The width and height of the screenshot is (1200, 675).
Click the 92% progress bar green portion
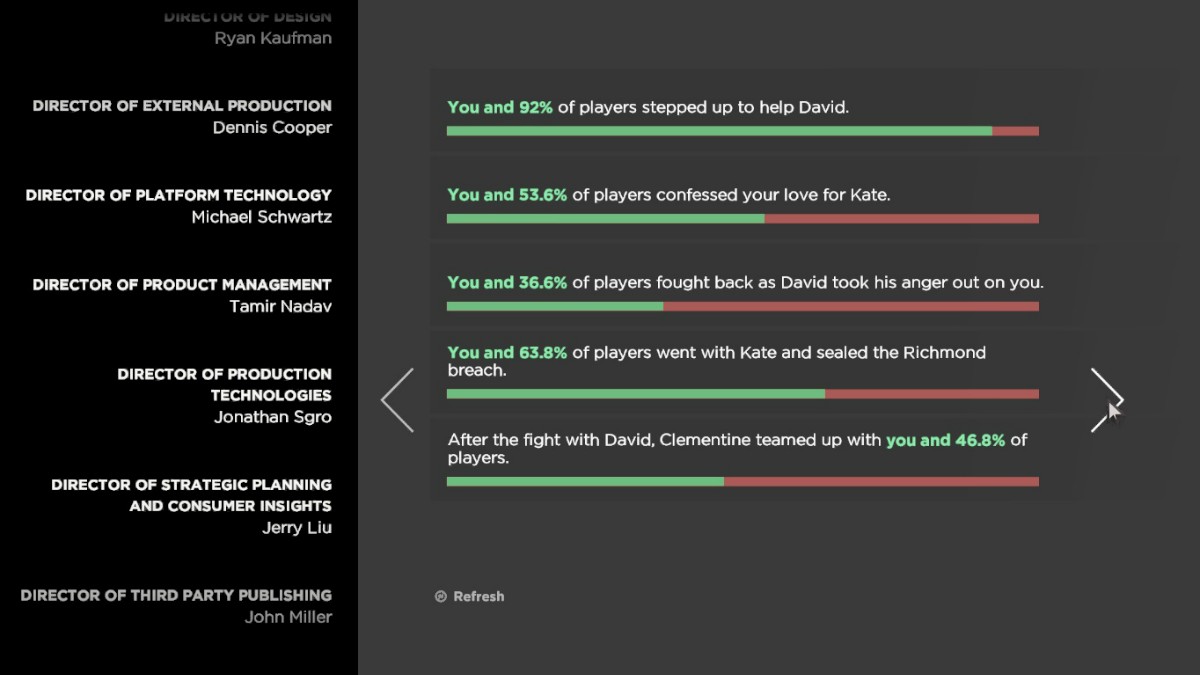pyautogui.click(x=718, y=131)
